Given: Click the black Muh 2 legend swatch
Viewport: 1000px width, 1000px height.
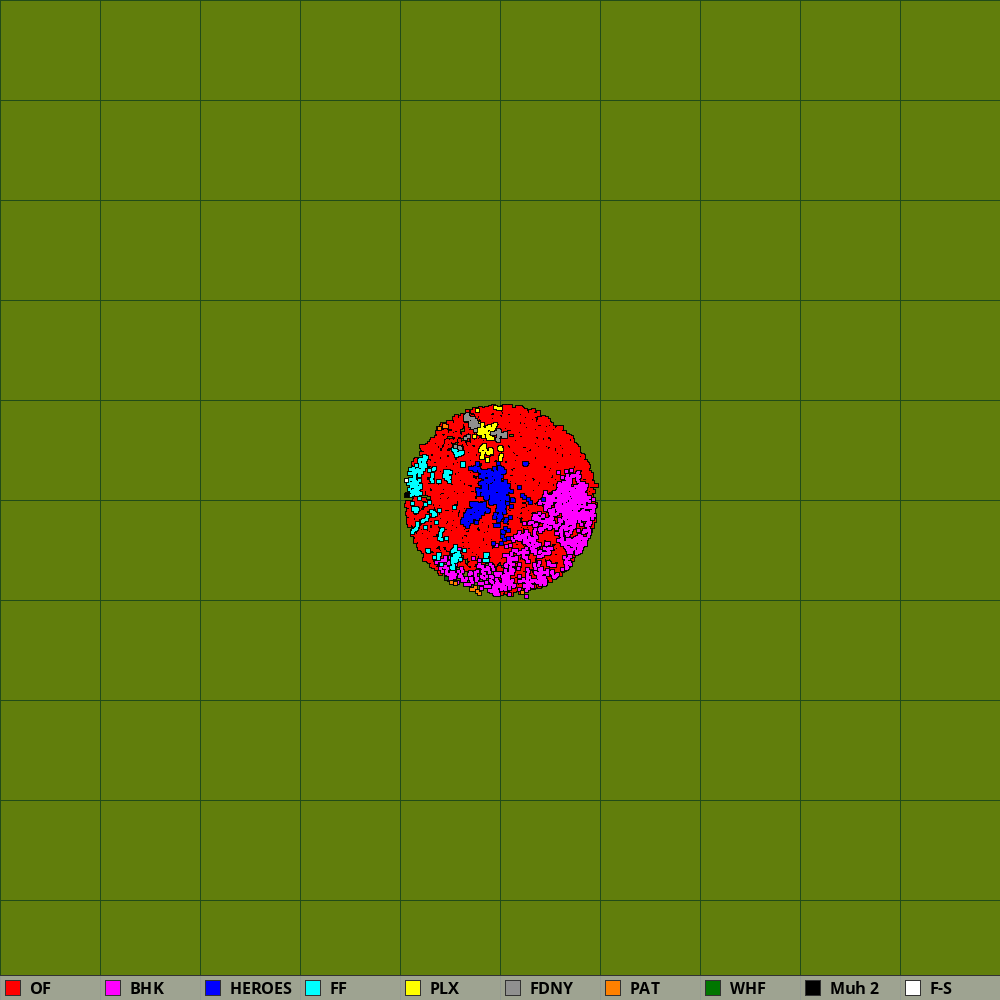Looking at the screenshot, I should 813,988.
